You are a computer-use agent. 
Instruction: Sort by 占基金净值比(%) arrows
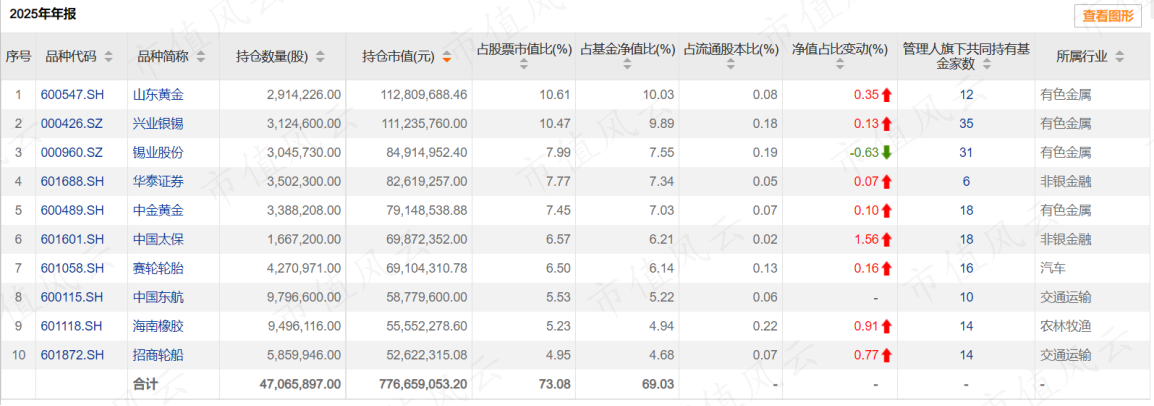627,65
